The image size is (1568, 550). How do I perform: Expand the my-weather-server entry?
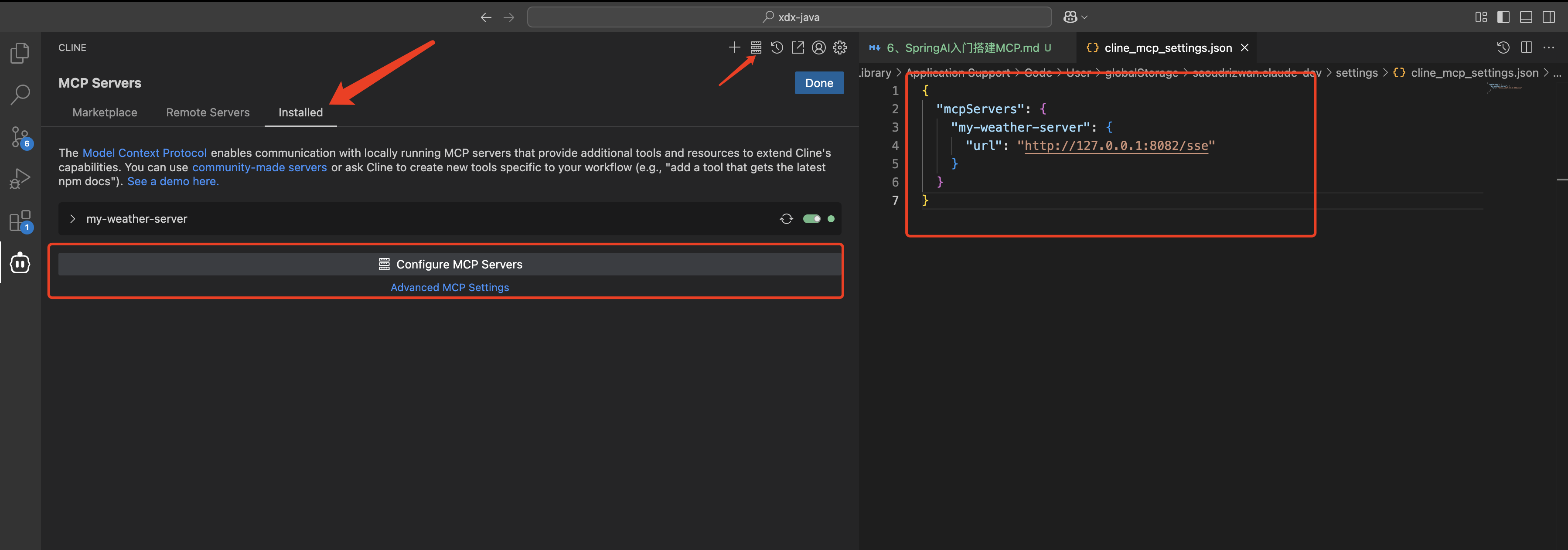[x=72, y=219]
